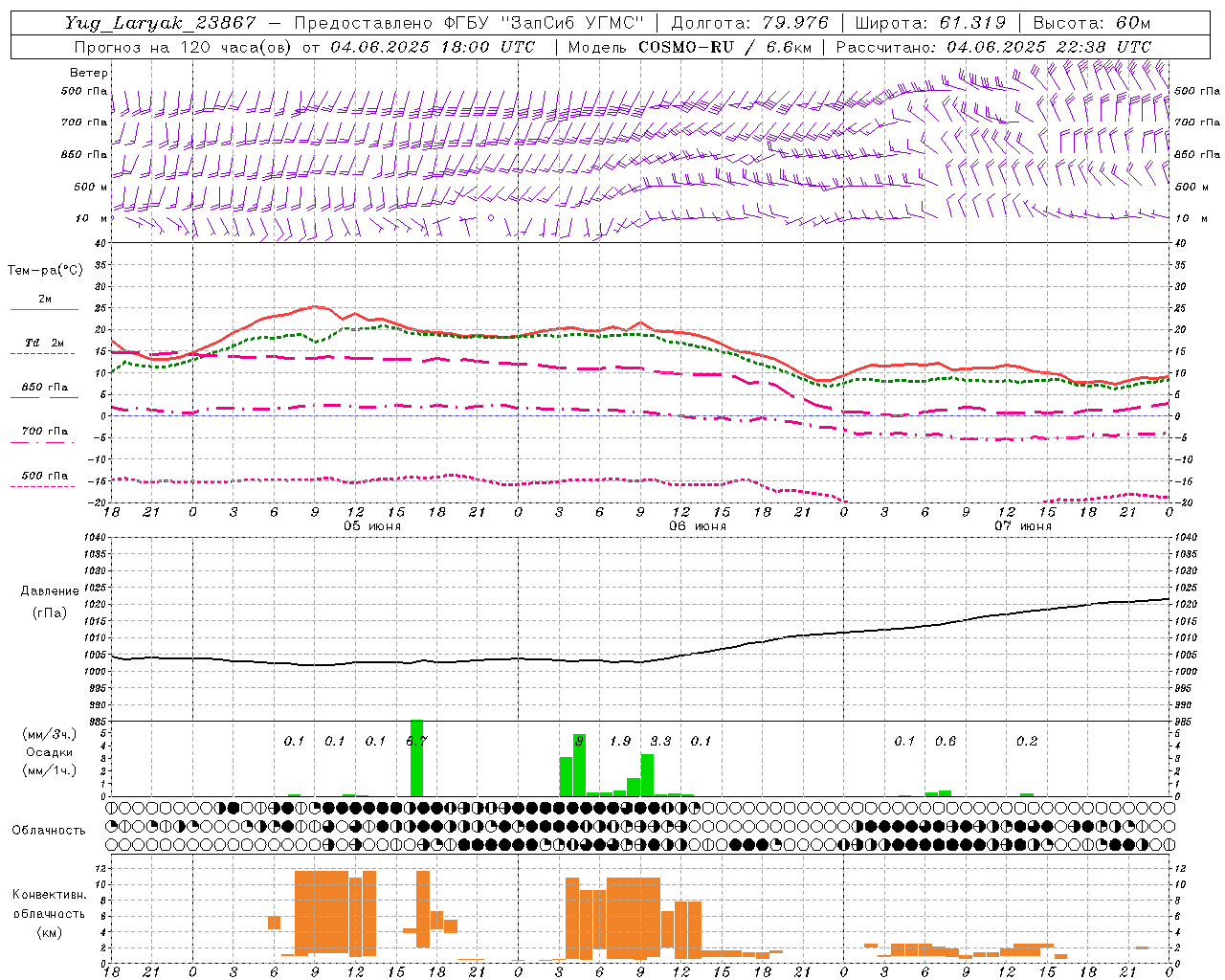Click the "07 июня" date label

click(1023, 526)
